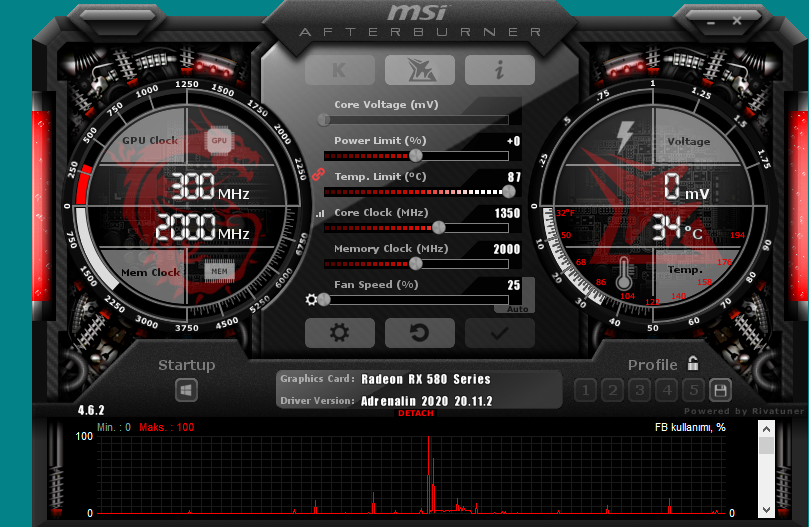Click the Power Limit +0 value
The image size is (809, 527).
513,141
